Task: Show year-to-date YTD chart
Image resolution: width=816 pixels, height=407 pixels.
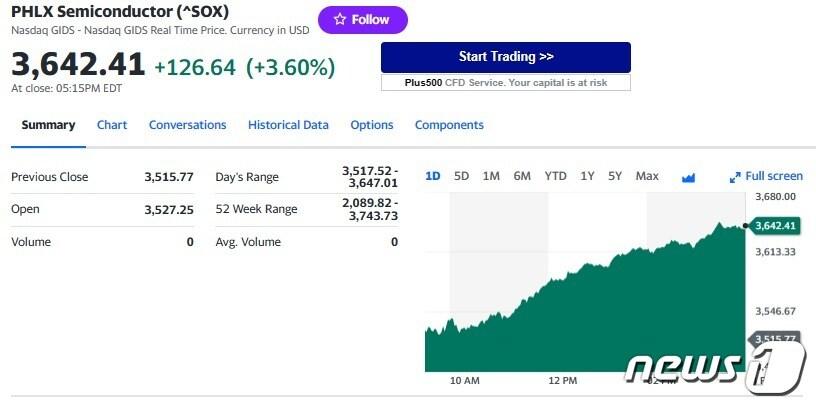Action: tap(555, 176)
